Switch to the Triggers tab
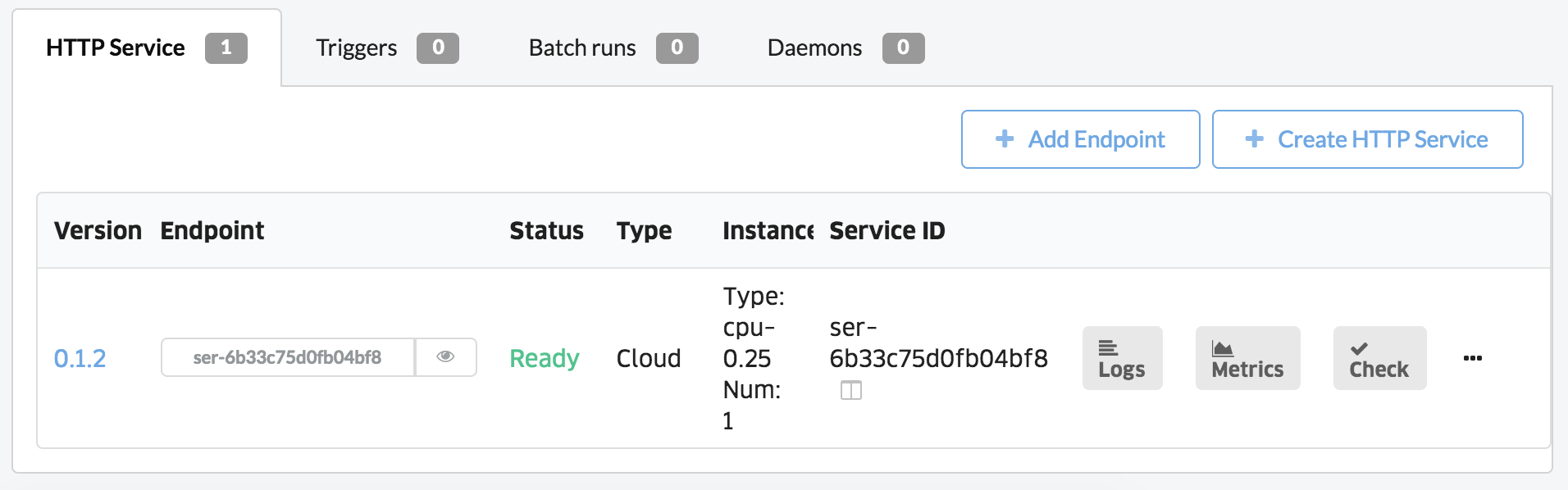The height and width of the screenshot is (490, 1568). tap(386, 48)
